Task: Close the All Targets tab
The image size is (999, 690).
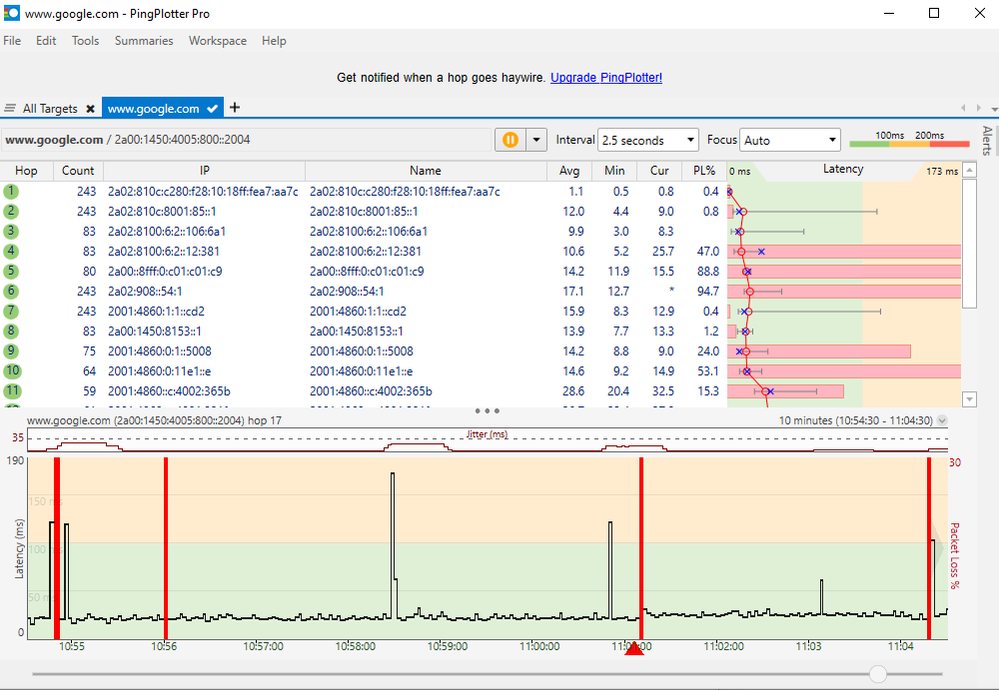Action: click(x=90, y=109)
